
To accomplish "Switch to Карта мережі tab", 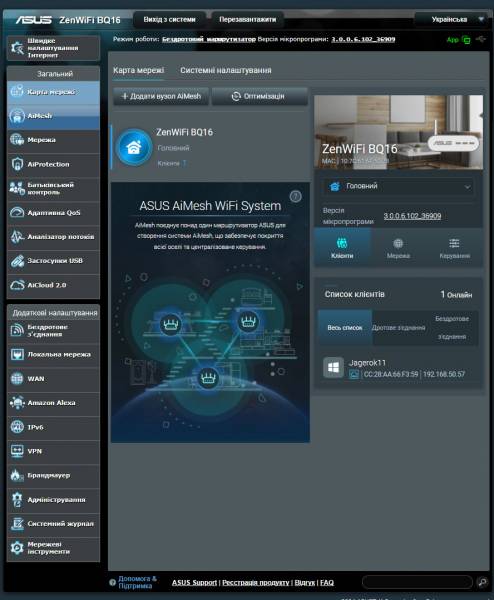I will point(139,70).
